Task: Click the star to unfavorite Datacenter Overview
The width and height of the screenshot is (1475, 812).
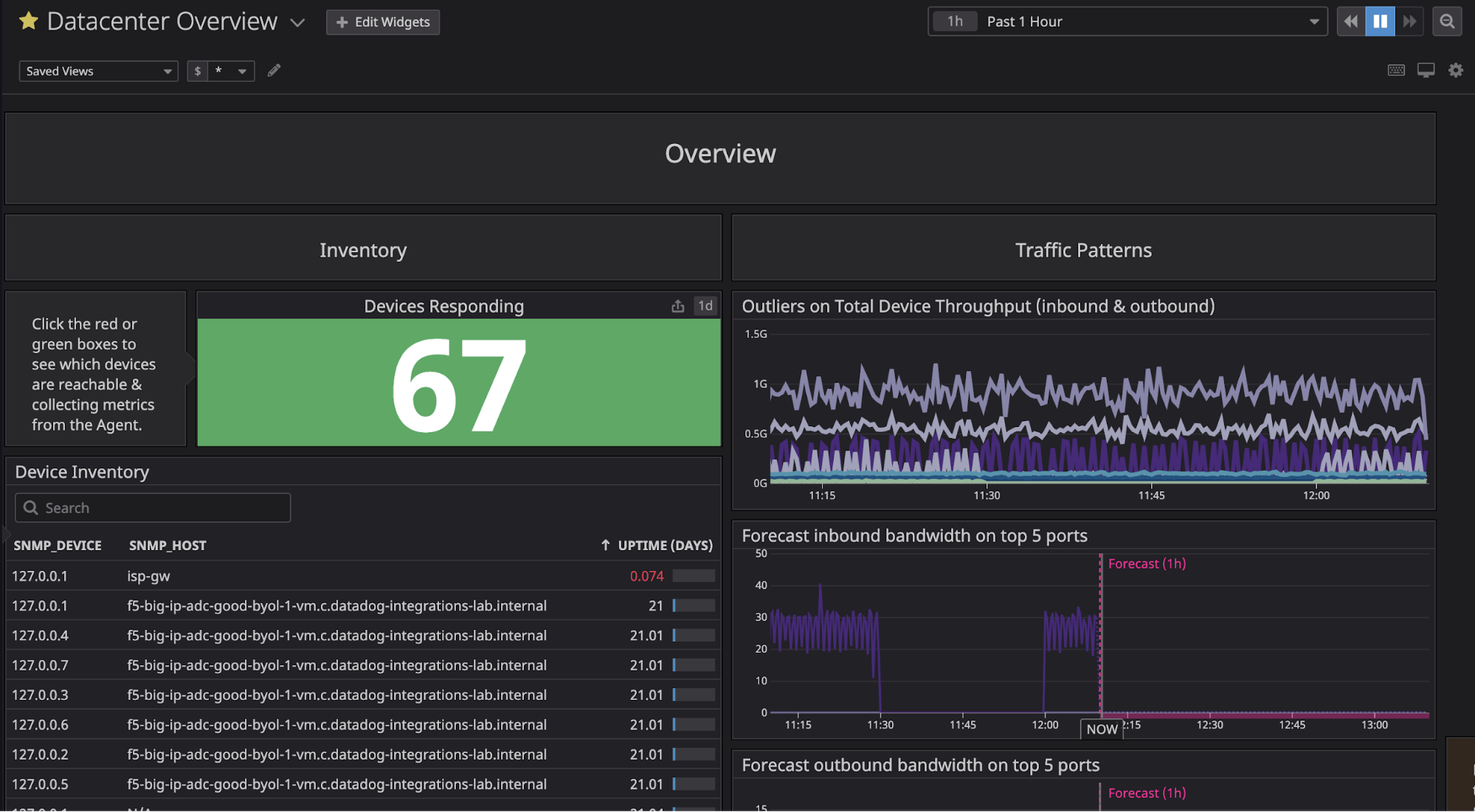Action: [x=28, y=21]
